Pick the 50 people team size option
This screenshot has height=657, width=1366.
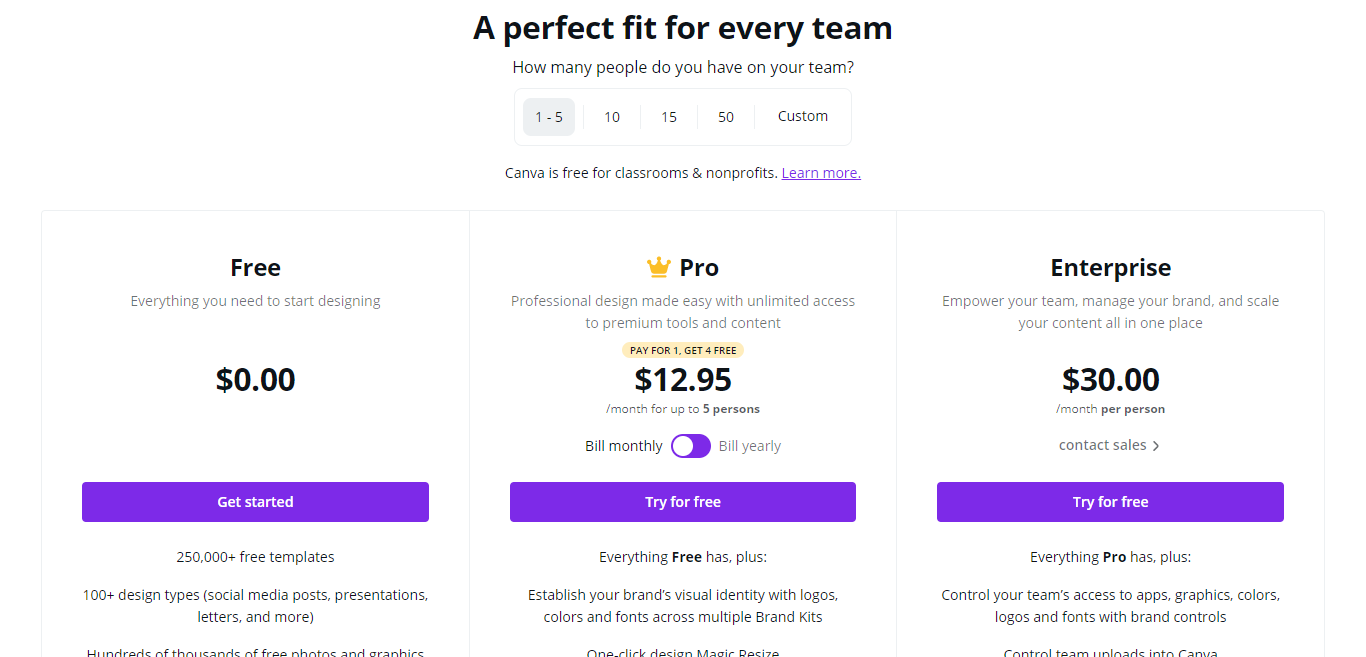pyautogui.click(x=726, y=117)
